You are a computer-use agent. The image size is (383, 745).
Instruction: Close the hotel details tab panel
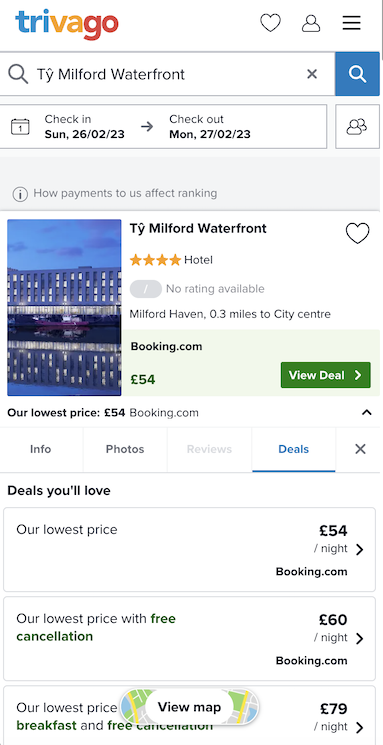[x=360, y=449]
